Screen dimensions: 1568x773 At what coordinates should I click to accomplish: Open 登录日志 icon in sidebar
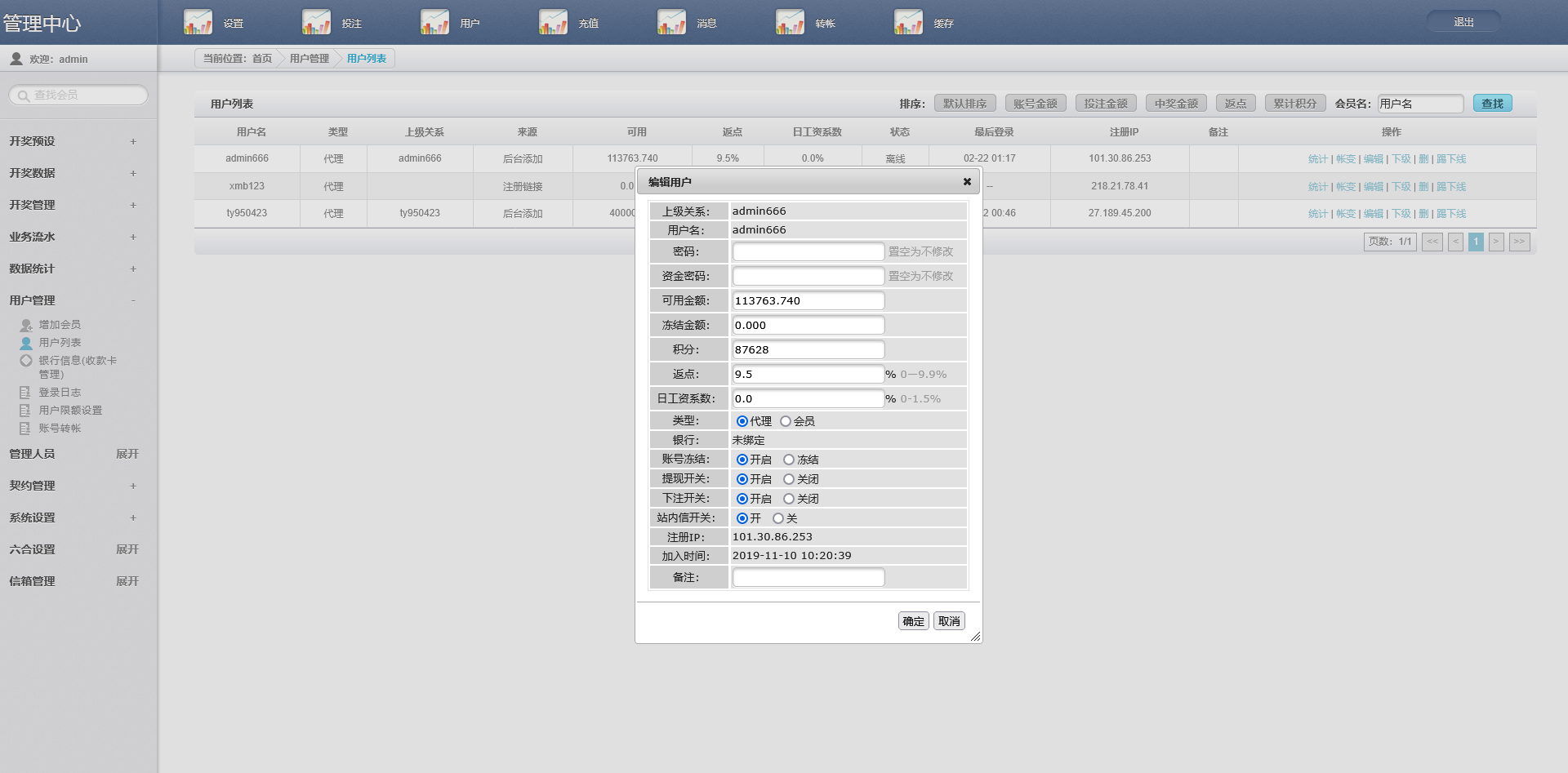click(25, 393)
